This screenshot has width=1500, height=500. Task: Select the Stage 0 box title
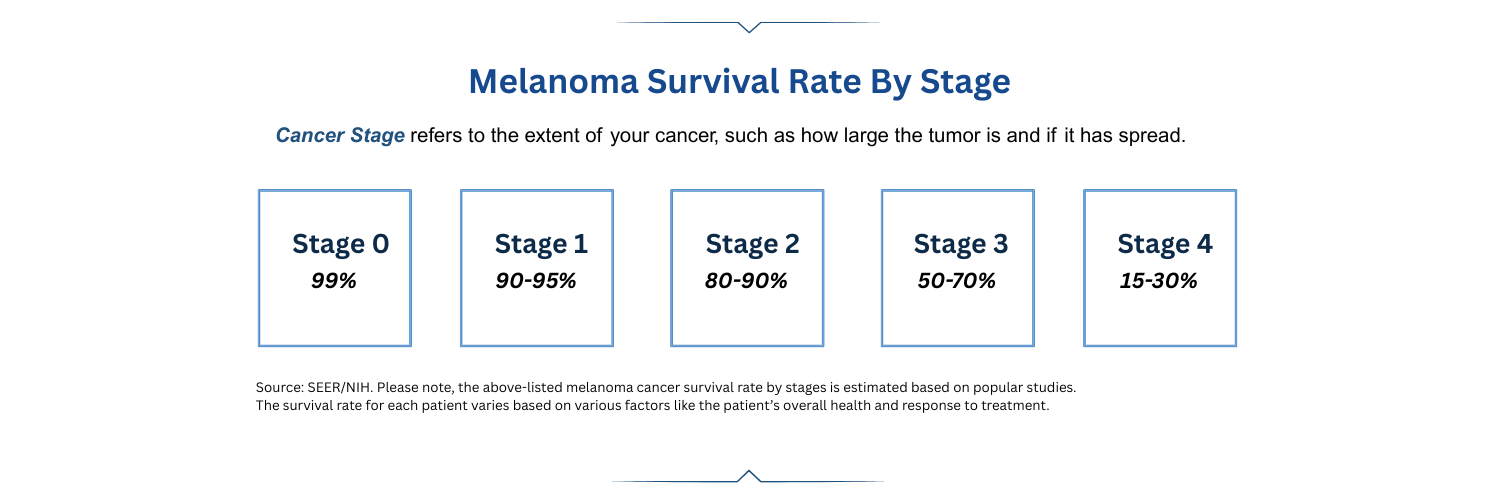point(340,244)
